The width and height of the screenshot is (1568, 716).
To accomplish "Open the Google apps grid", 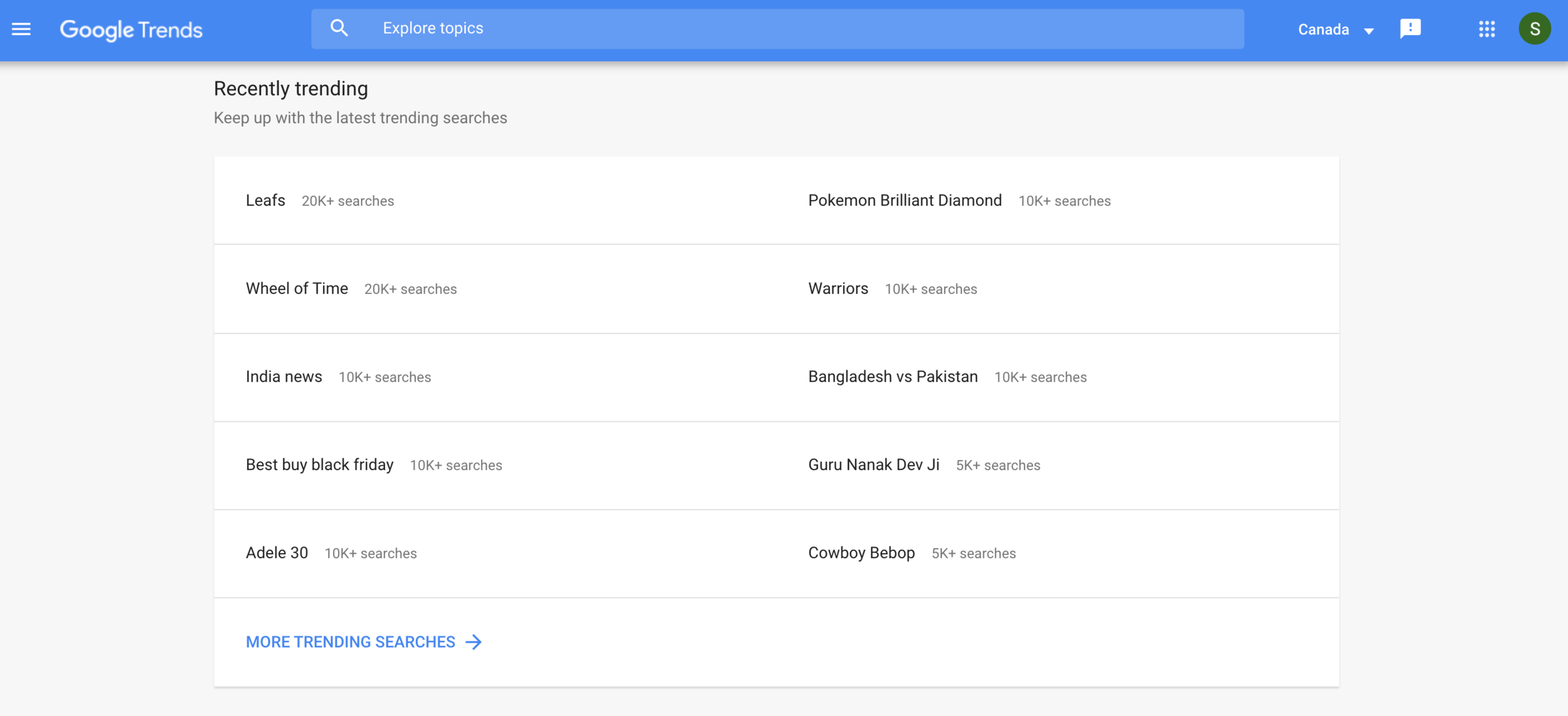I will click(1486, 29).
